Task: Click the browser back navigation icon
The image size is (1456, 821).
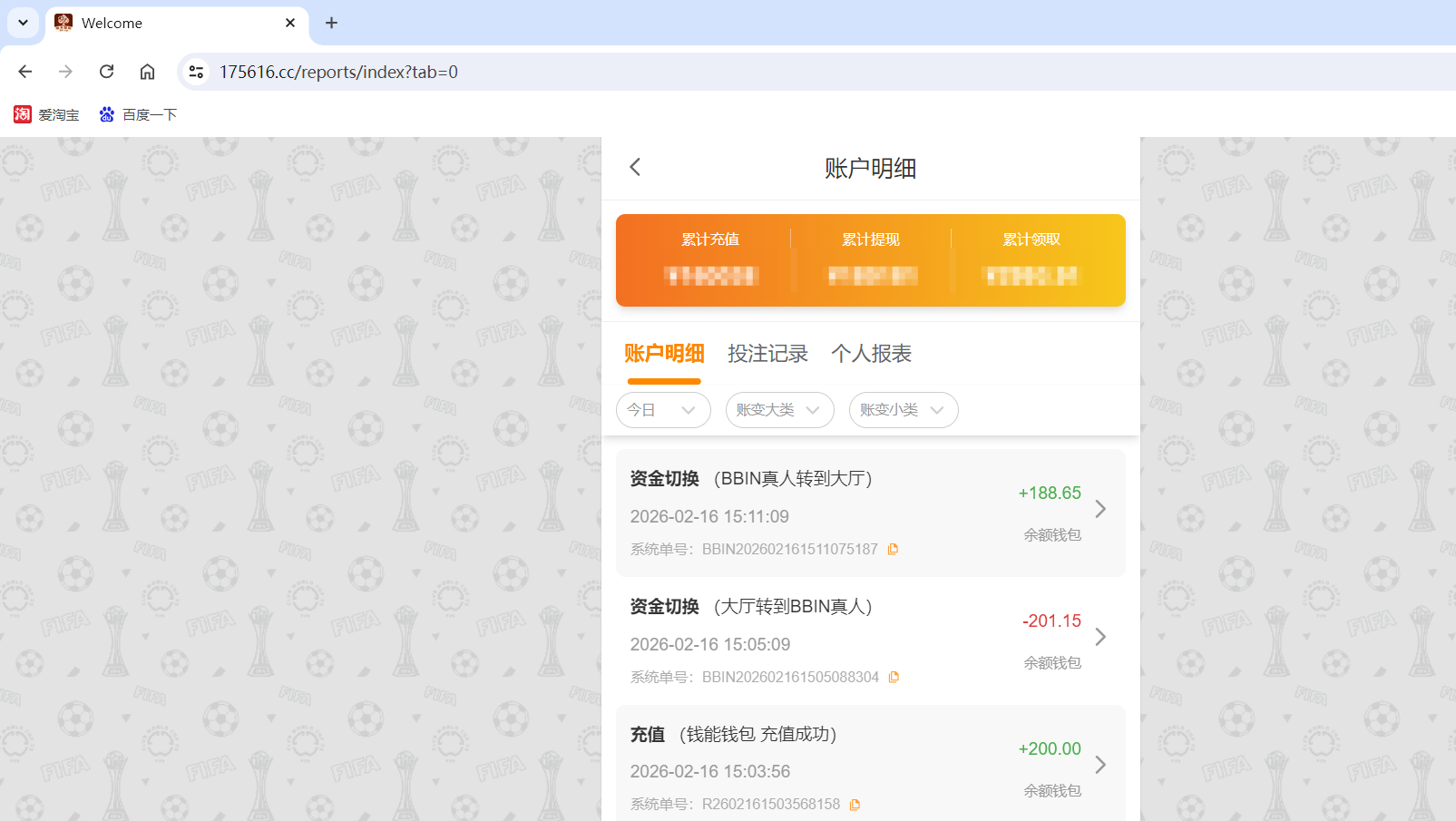Action: coord(24,71)
